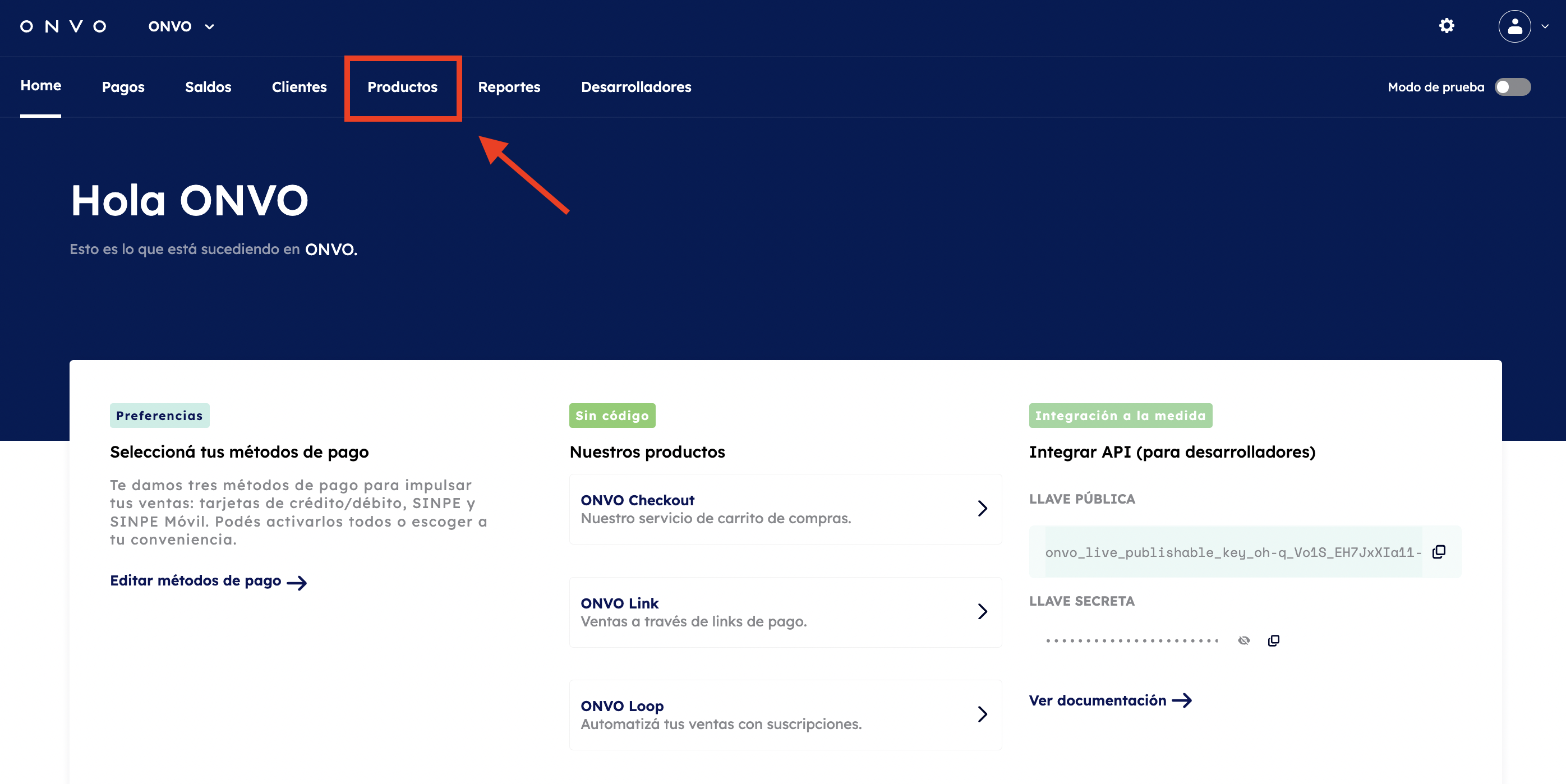Open the user profile avatar menu

(x=1514, y=26)
